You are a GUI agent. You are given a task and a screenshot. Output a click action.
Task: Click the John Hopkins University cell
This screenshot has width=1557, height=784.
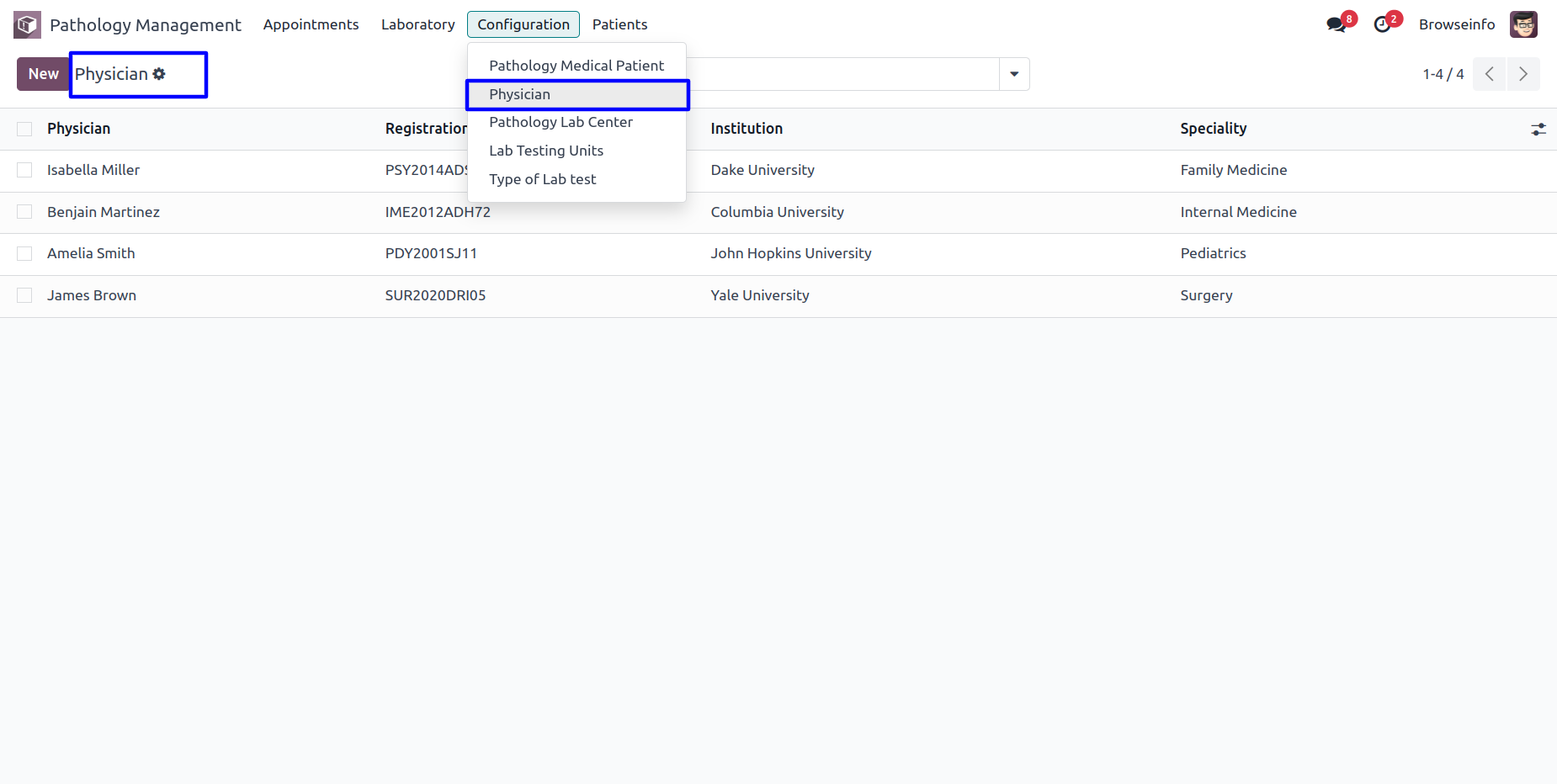791,253
